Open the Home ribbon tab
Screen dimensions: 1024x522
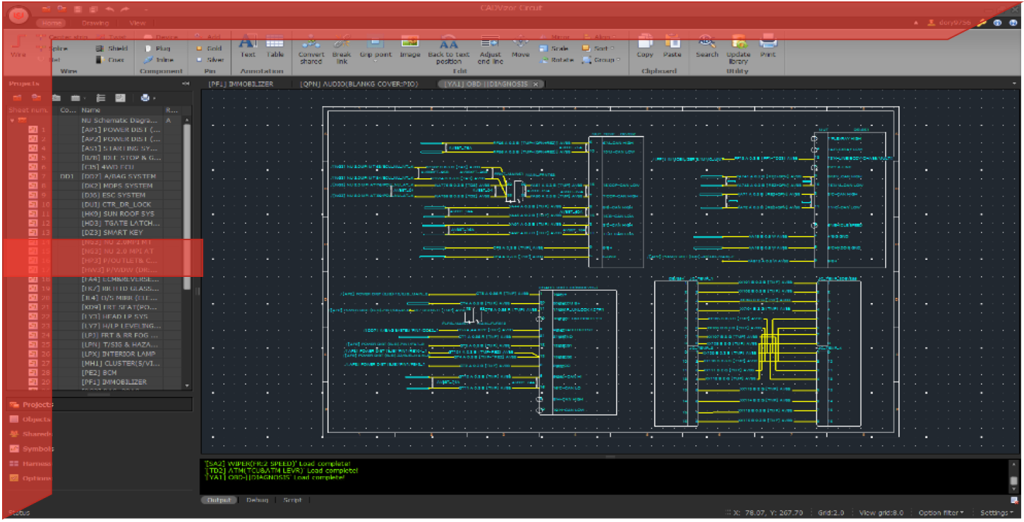click(x=52, y=23)
